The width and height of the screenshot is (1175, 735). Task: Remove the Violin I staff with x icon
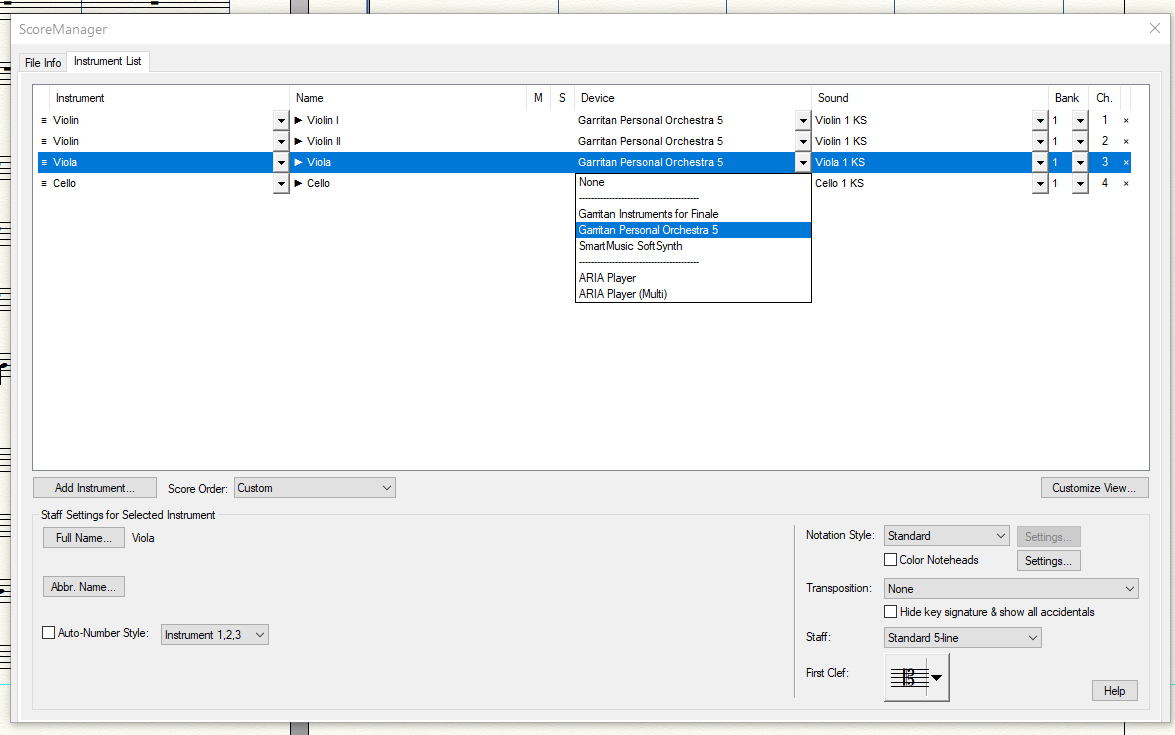point(1125,121)
